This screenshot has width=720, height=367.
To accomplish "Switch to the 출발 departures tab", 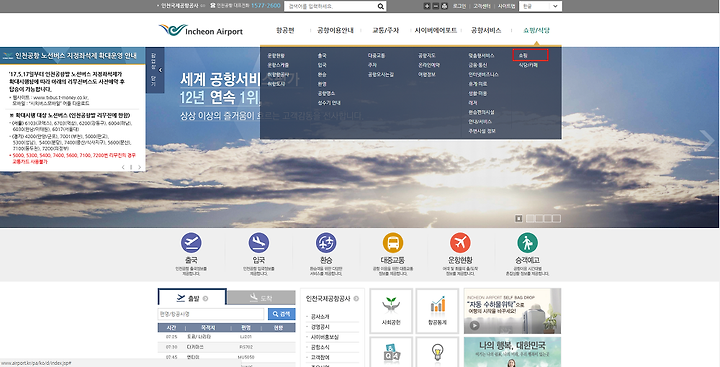I will click(x=192, y=298).
